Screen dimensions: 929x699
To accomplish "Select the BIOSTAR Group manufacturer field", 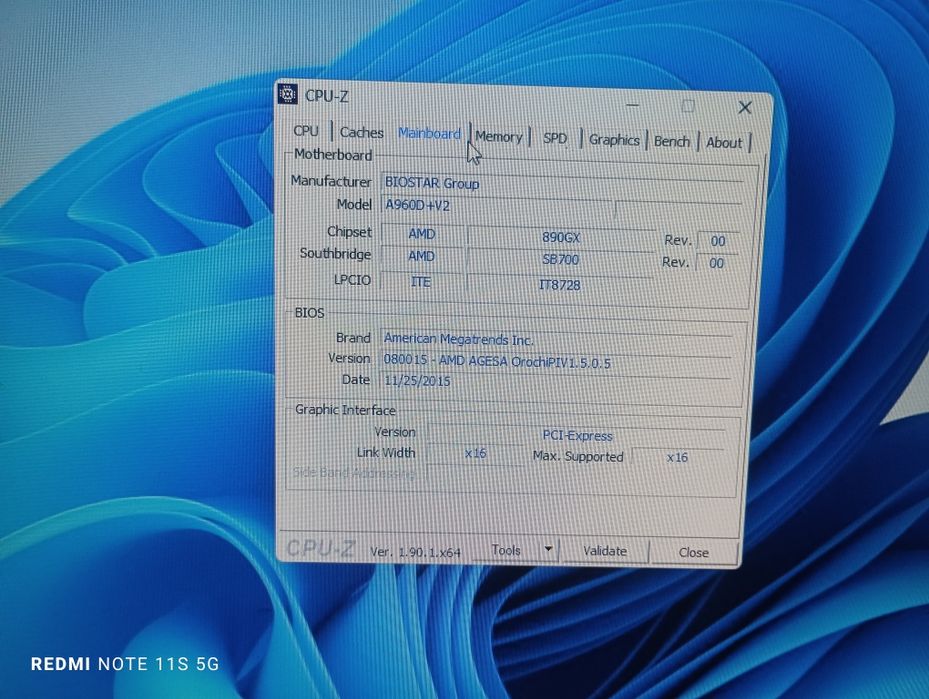I will click(562, 184).
